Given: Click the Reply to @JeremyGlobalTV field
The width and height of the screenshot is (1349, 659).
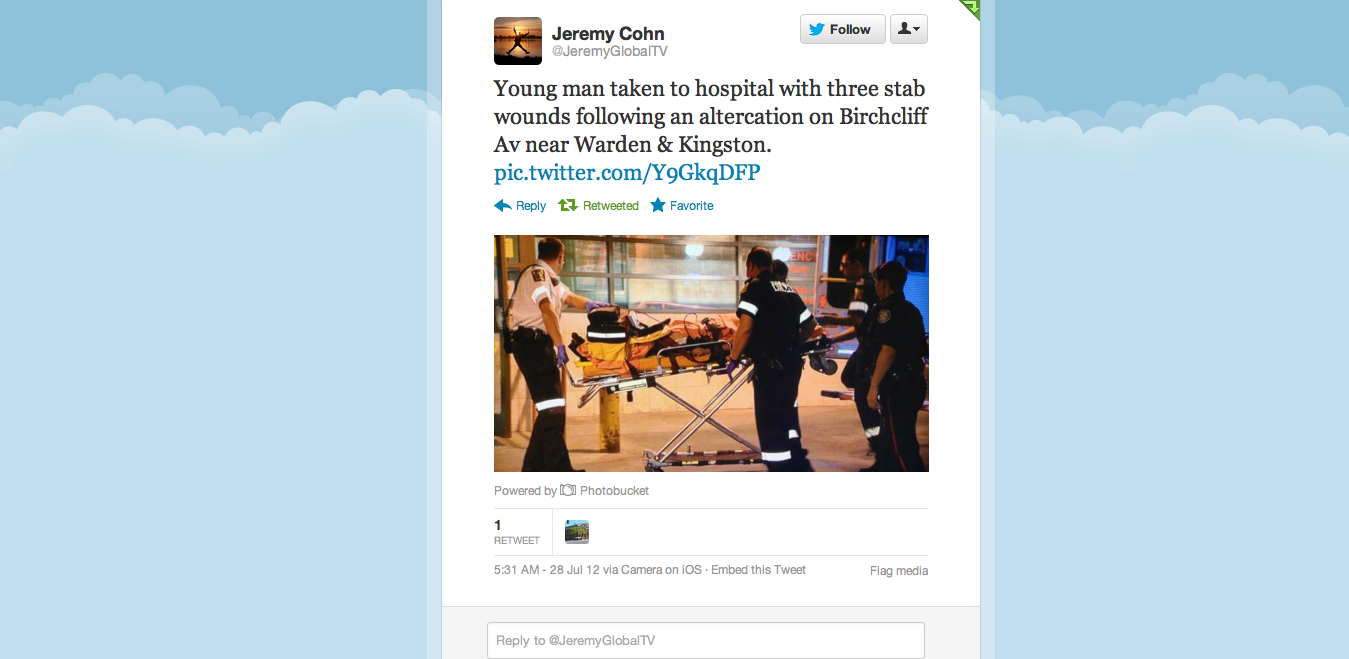Looking at the screenshot, I should click(706, 640).
